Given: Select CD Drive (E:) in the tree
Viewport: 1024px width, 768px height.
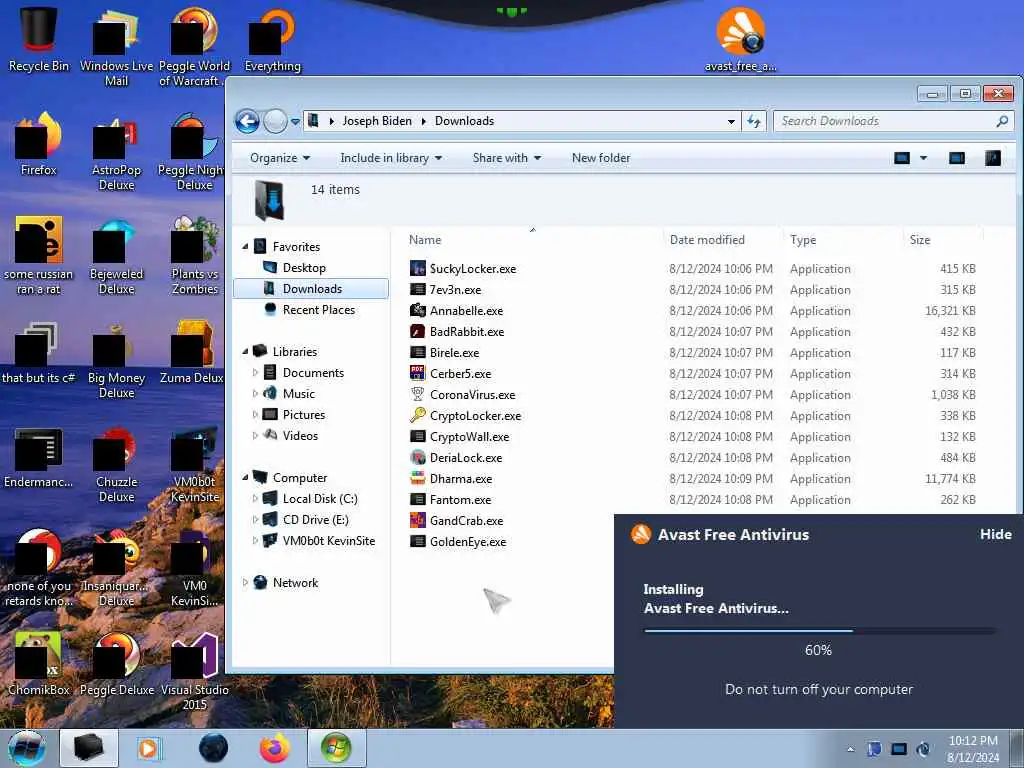Looking at the screenshot, I should point(315,519).
